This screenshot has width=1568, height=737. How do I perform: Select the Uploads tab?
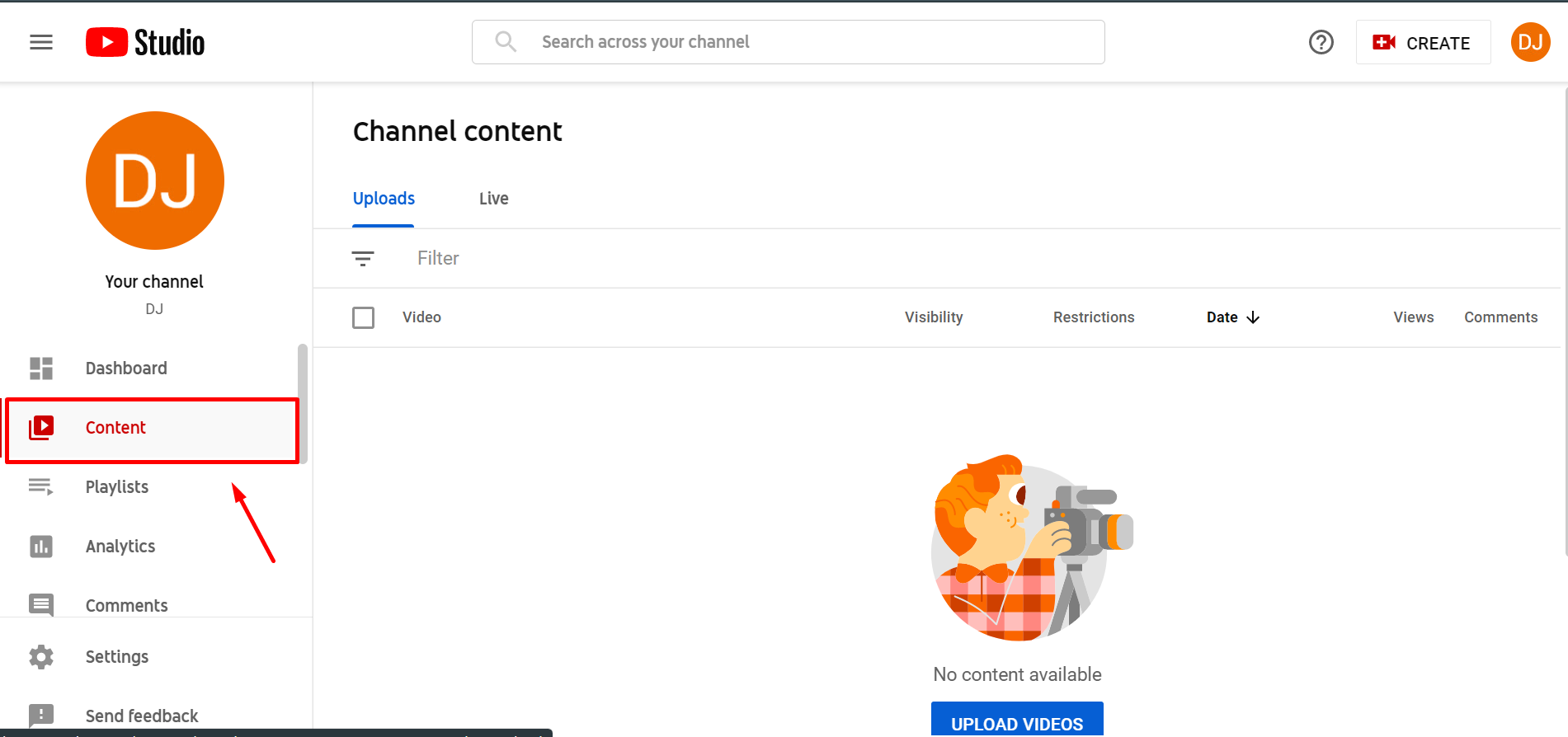384,199
